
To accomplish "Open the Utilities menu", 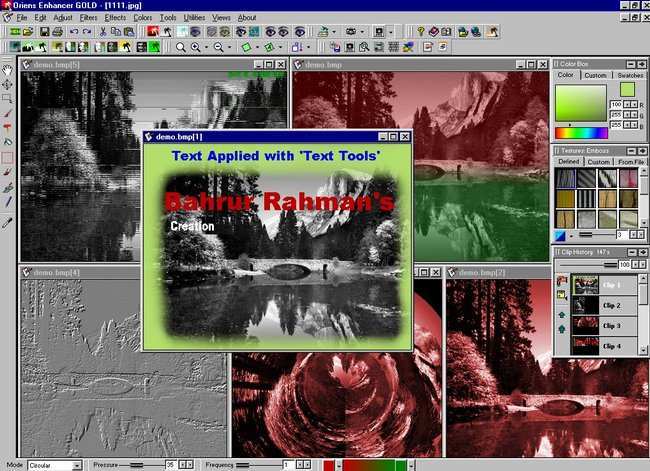I will coord(194,17).
